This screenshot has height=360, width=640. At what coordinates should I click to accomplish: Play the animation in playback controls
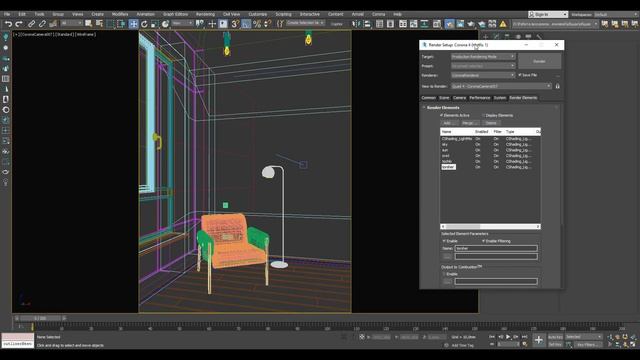[508, 337]
